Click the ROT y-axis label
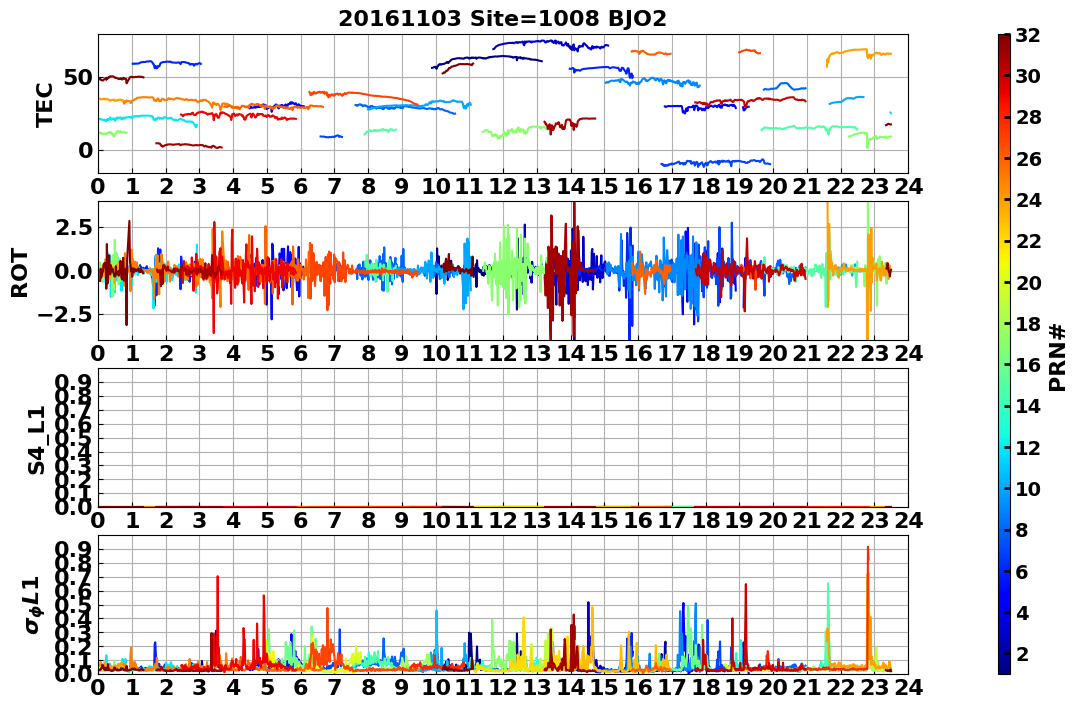The width and height of the screenshot is (1077, 709). (x=21, y=272)
